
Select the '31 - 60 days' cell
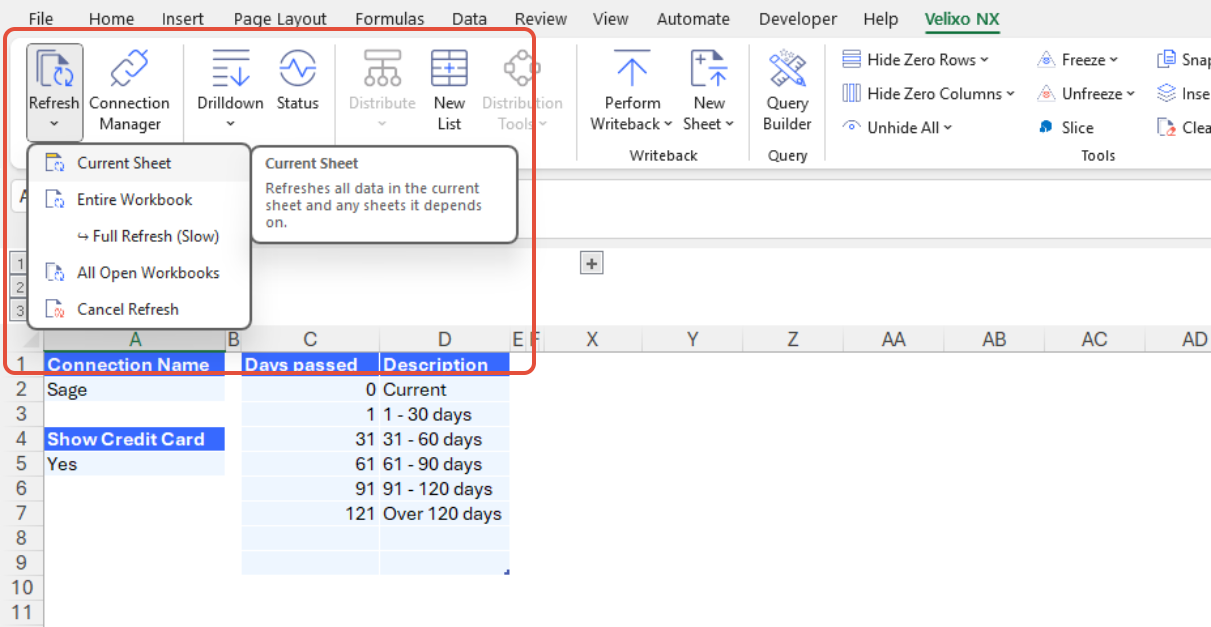[444, 439]
